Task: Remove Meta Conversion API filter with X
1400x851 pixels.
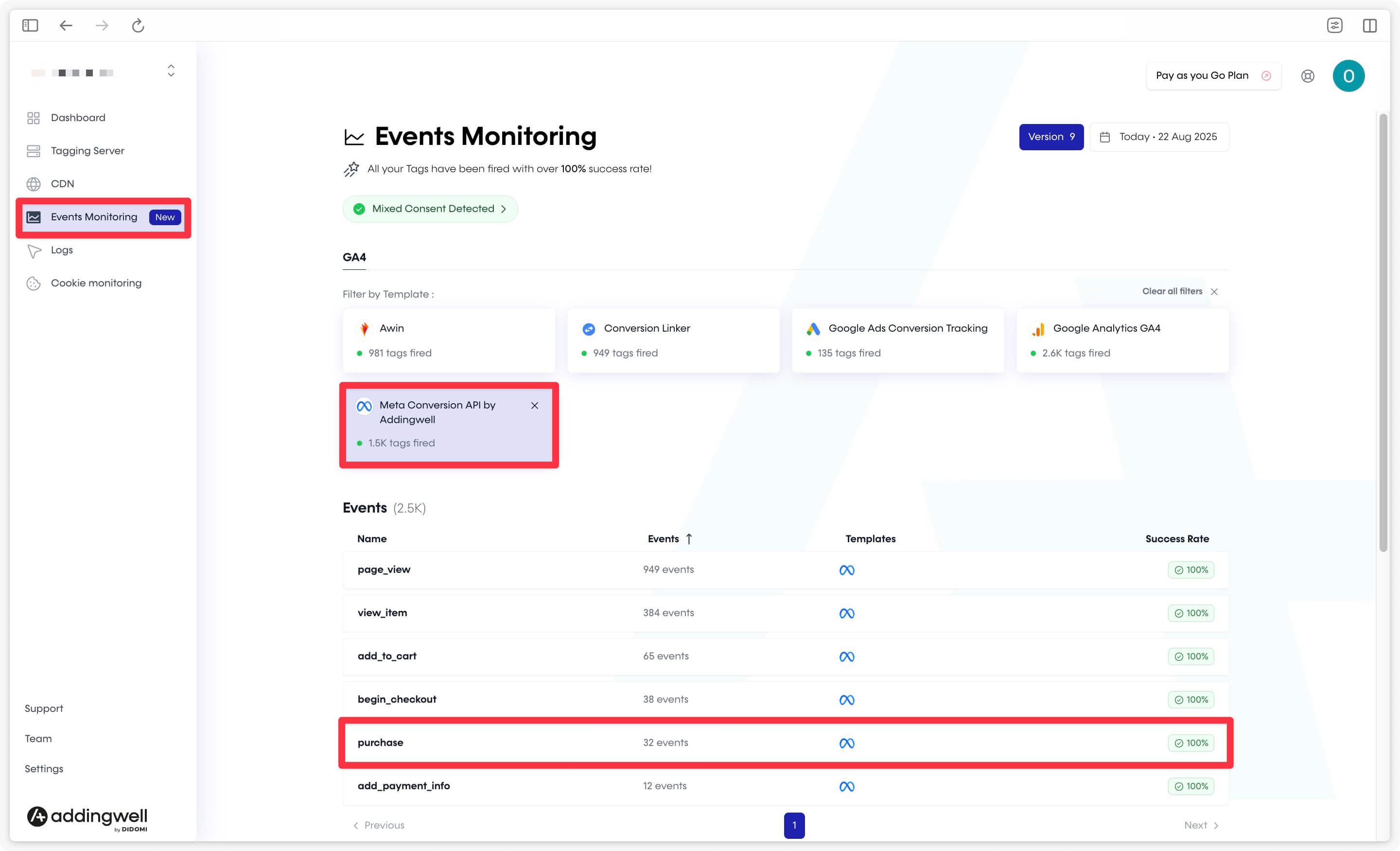Action: (x=534, y=406)
